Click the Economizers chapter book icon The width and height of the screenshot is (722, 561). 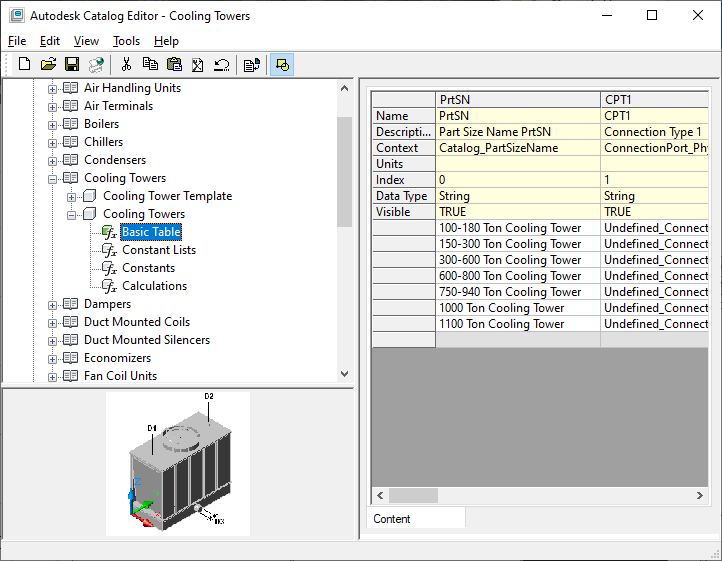[70, 357]
